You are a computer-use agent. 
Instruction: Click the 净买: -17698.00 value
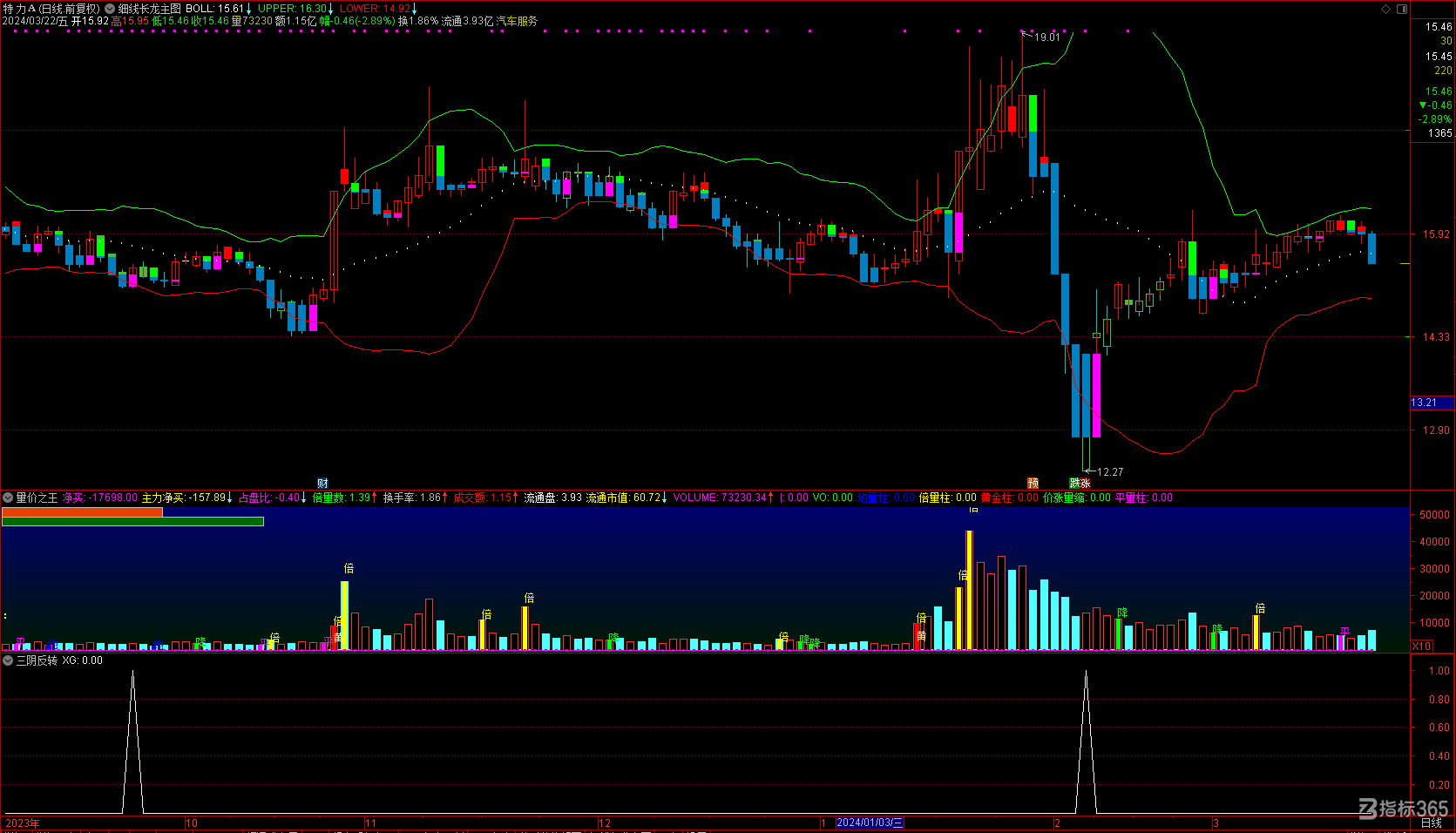pos(100,498)
